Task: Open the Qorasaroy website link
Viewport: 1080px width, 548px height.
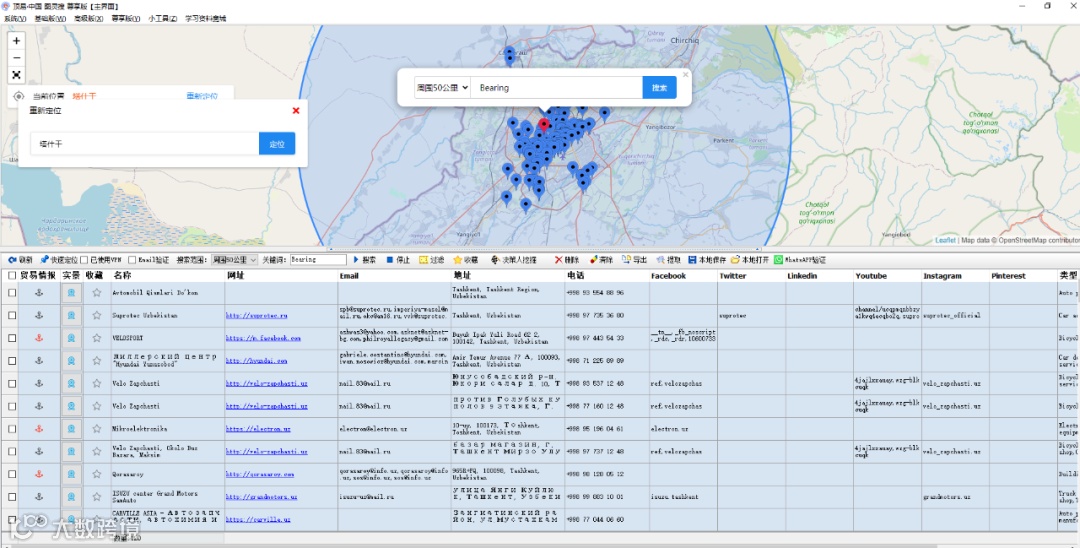Action: coord(260,474)
